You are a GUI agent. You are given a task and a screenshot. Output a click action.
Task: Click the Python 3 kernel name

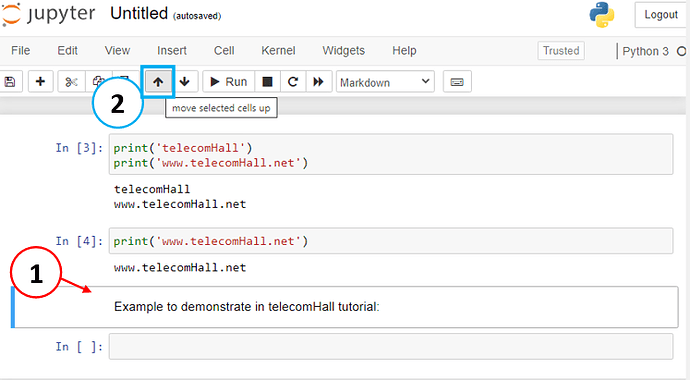(x=645, y=51)
